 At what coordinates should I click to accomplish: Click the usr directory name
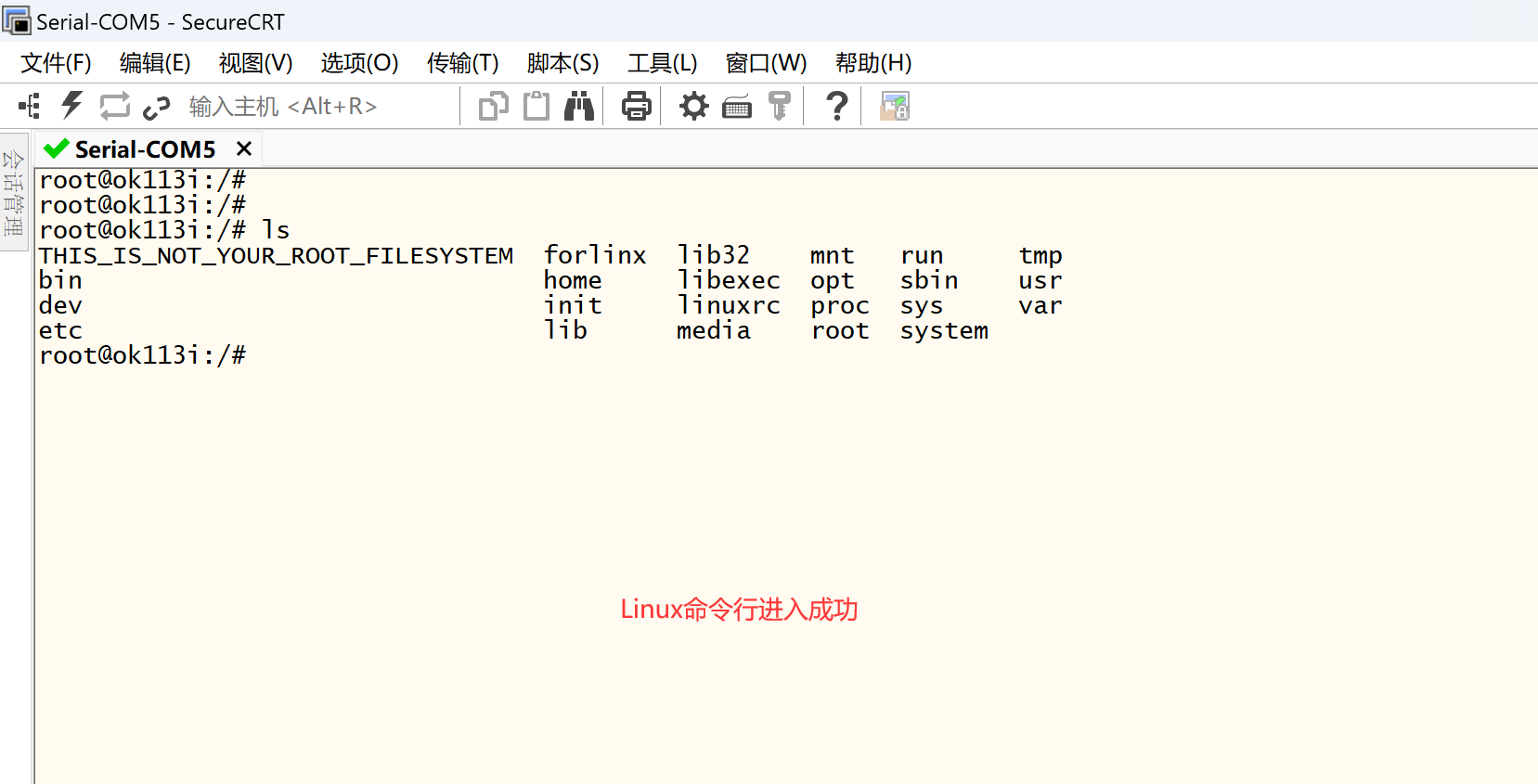coord(1040,281)
